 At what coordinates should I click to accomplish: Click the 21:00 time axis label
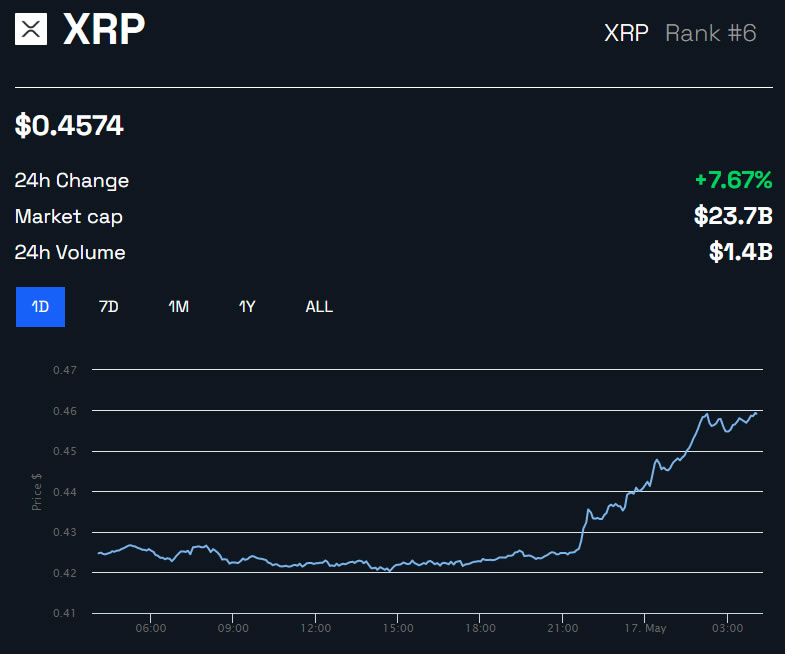tap(562, 628)
